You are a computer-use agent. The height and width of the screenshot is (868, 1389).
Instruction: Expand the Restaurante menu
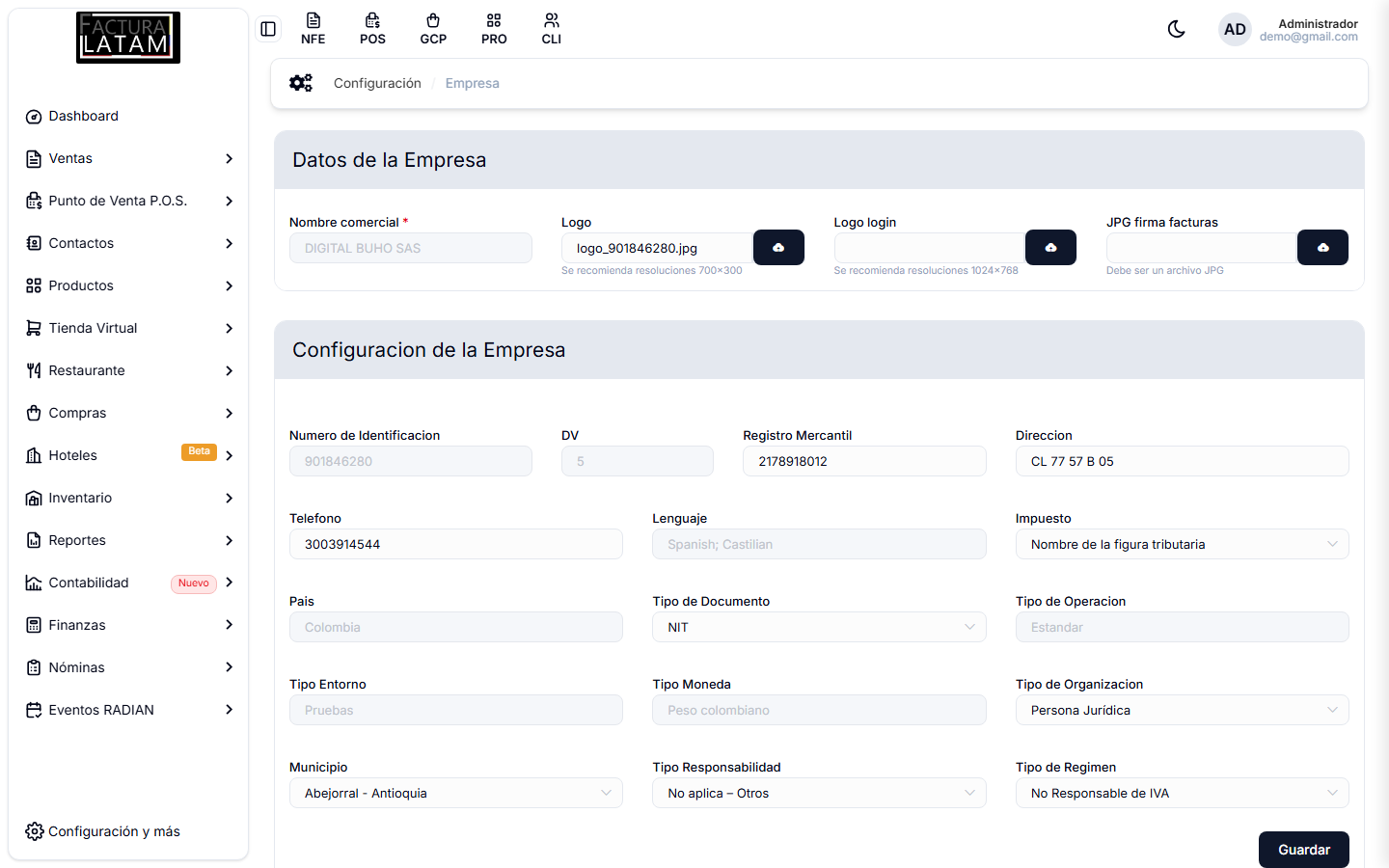click(128, 370)
